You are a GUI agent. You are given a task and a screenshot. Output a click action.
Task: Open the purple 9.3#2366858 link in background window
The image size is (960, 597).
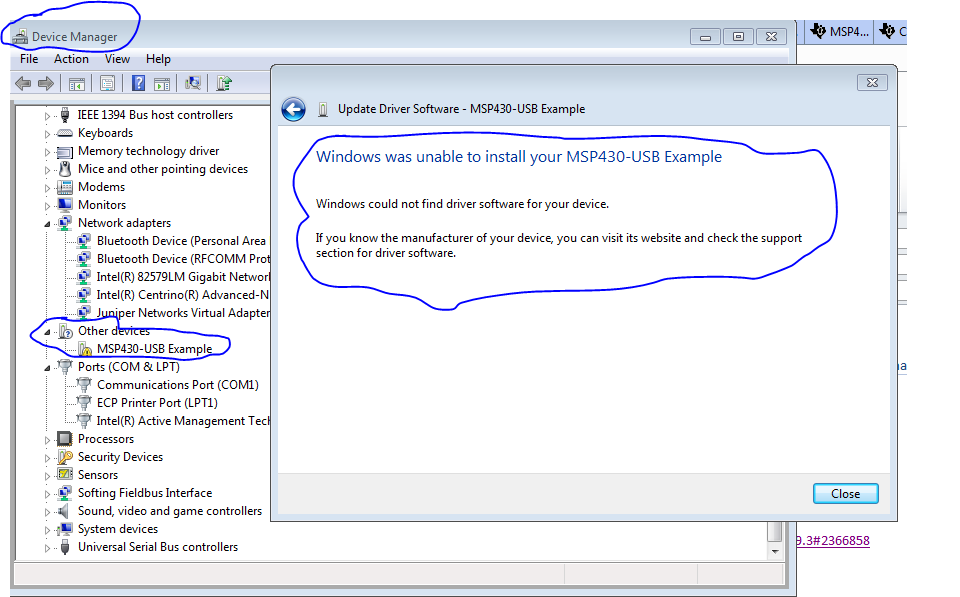pos(833,541)
